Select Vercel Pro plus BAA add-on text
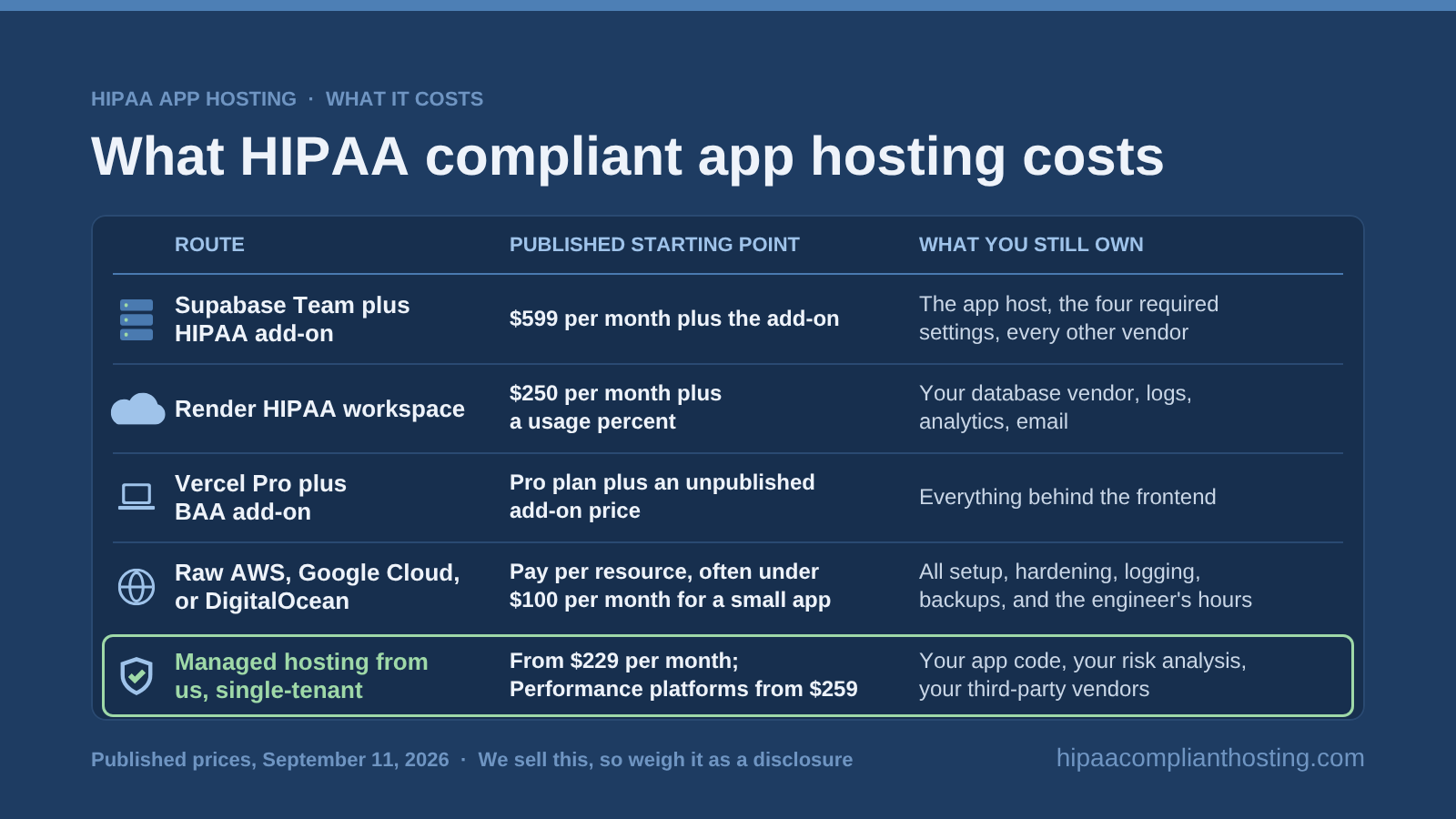Viewport: 1456px width, 819px height. [x=260, y=498]
